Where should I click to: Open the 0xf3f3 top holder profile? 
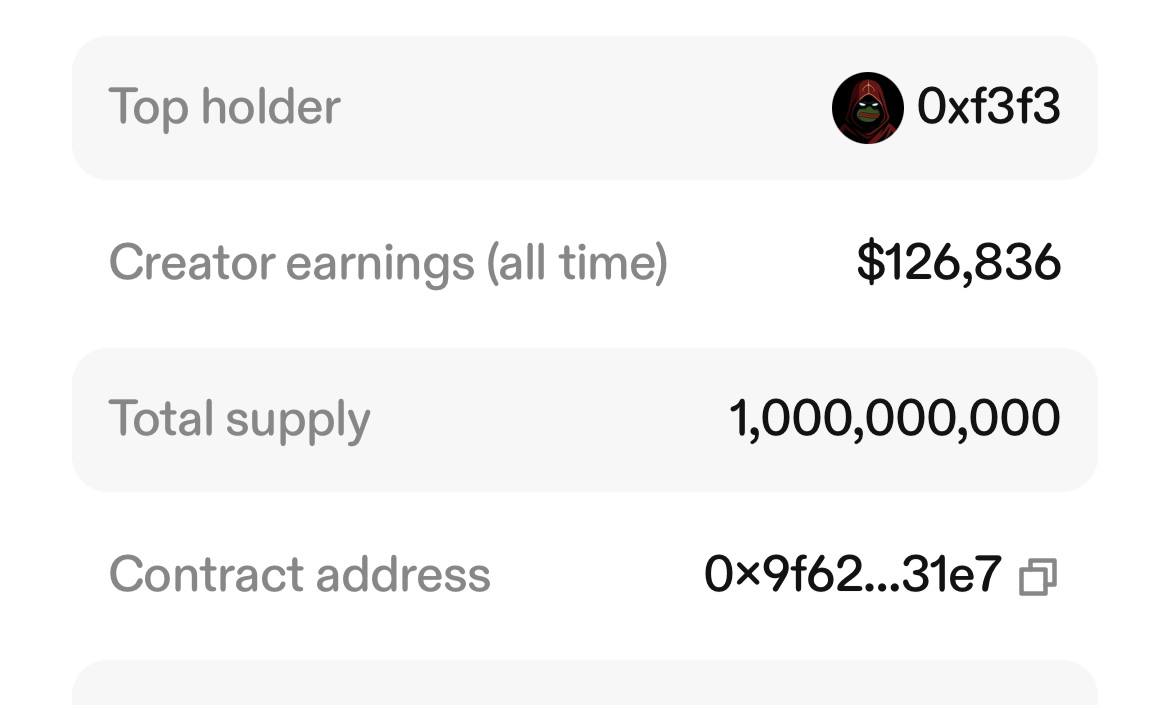(988, 106)
